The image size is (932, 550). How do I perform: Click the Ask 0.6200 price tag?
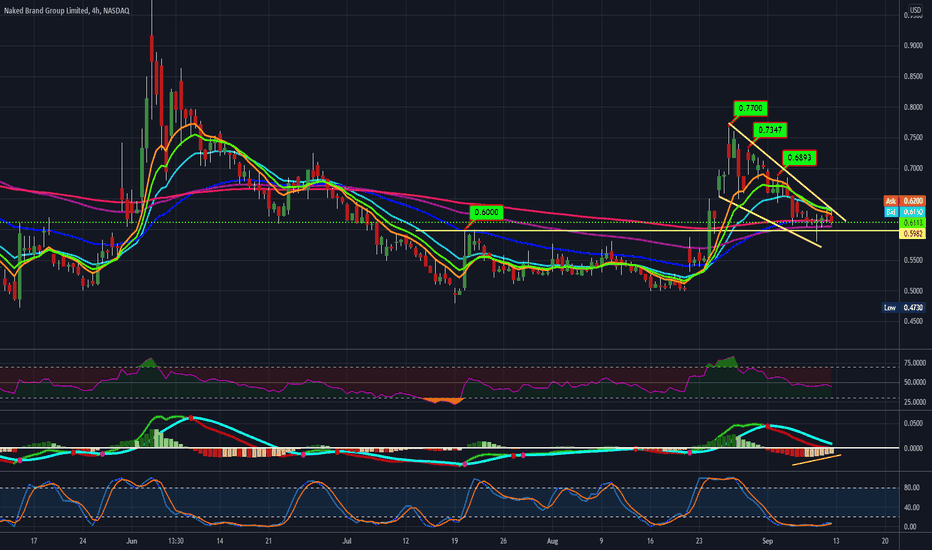tap(905, 201)
